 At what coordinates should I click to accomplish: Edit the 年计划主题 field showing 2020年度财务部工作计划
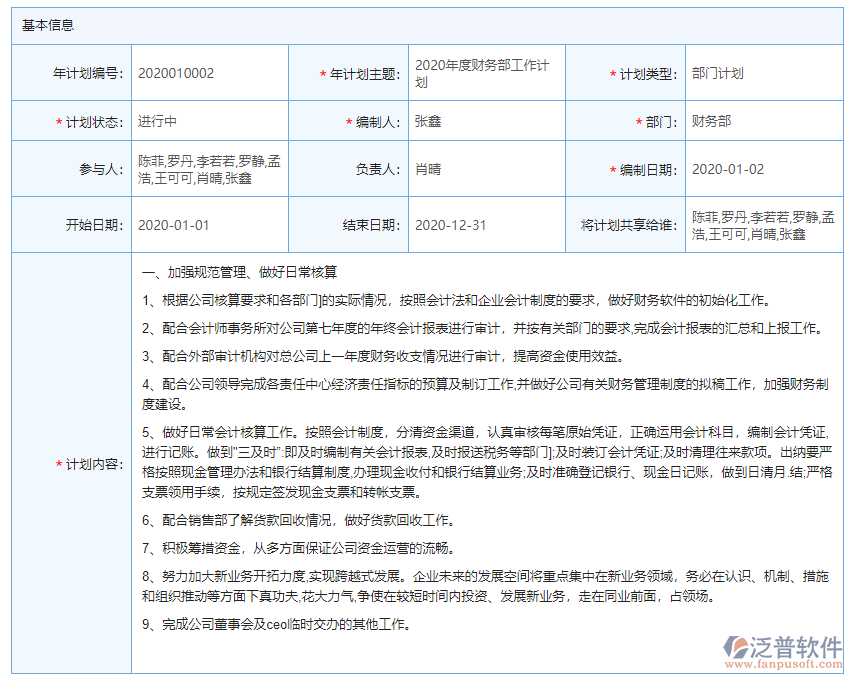(x=483, y=72)
